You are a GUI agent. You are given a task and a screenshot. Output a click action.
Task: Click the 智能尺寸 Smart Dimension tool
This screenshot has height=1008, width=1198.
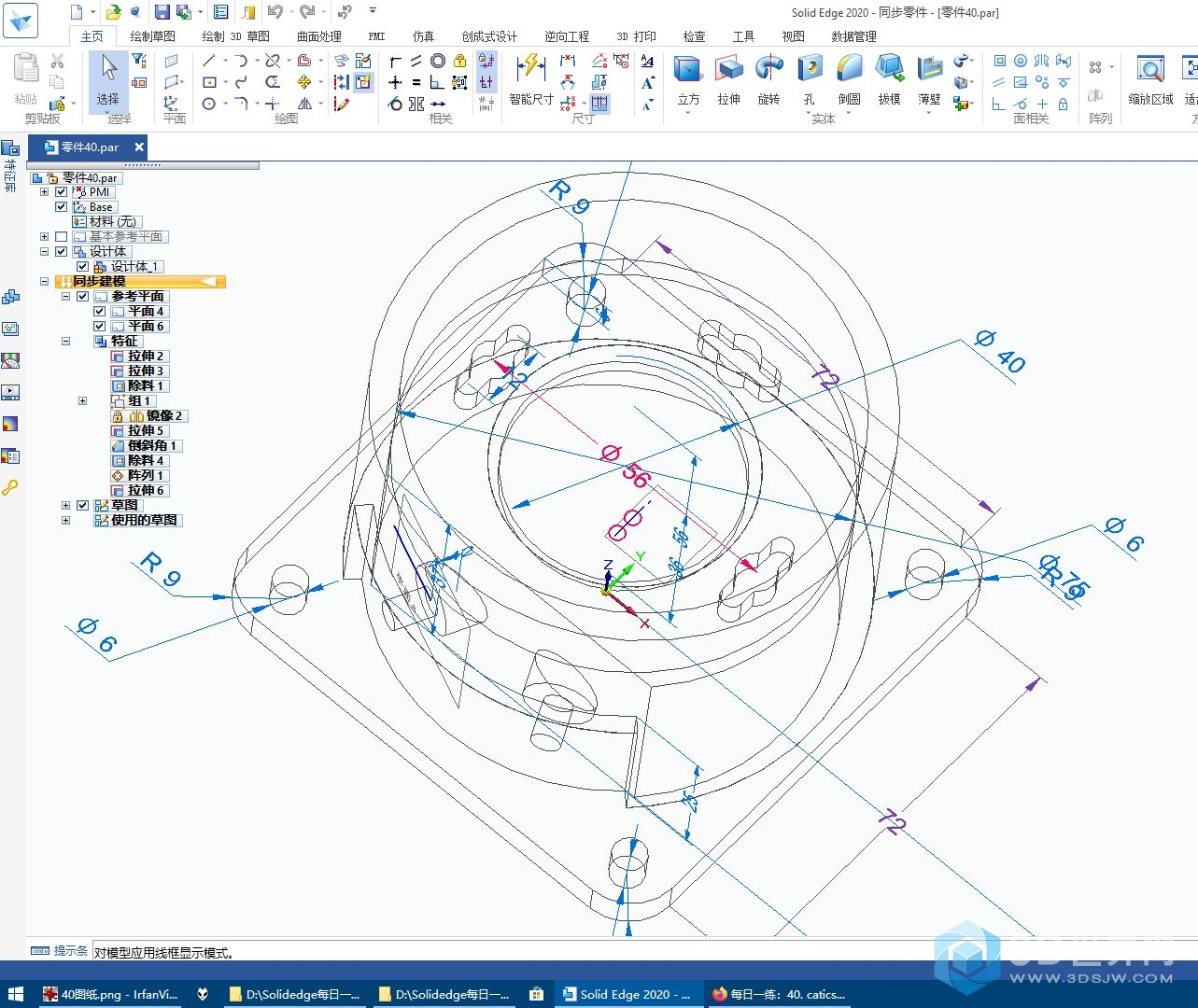point(530,78)
